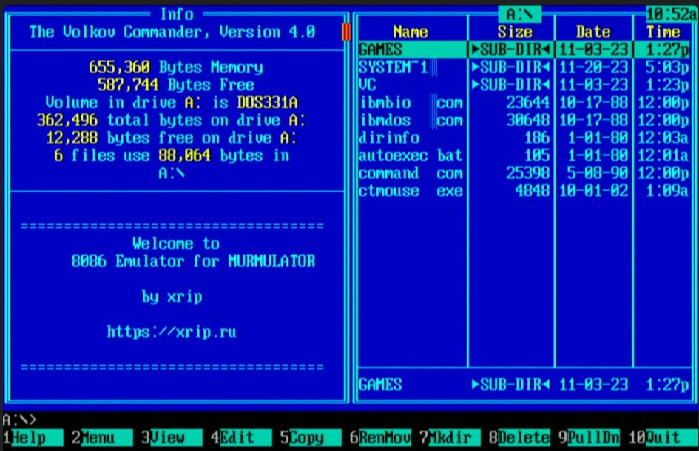Click size 23644 of ibmbio
This screenshot has width=699, height=451.
click(x=528, y=102)
